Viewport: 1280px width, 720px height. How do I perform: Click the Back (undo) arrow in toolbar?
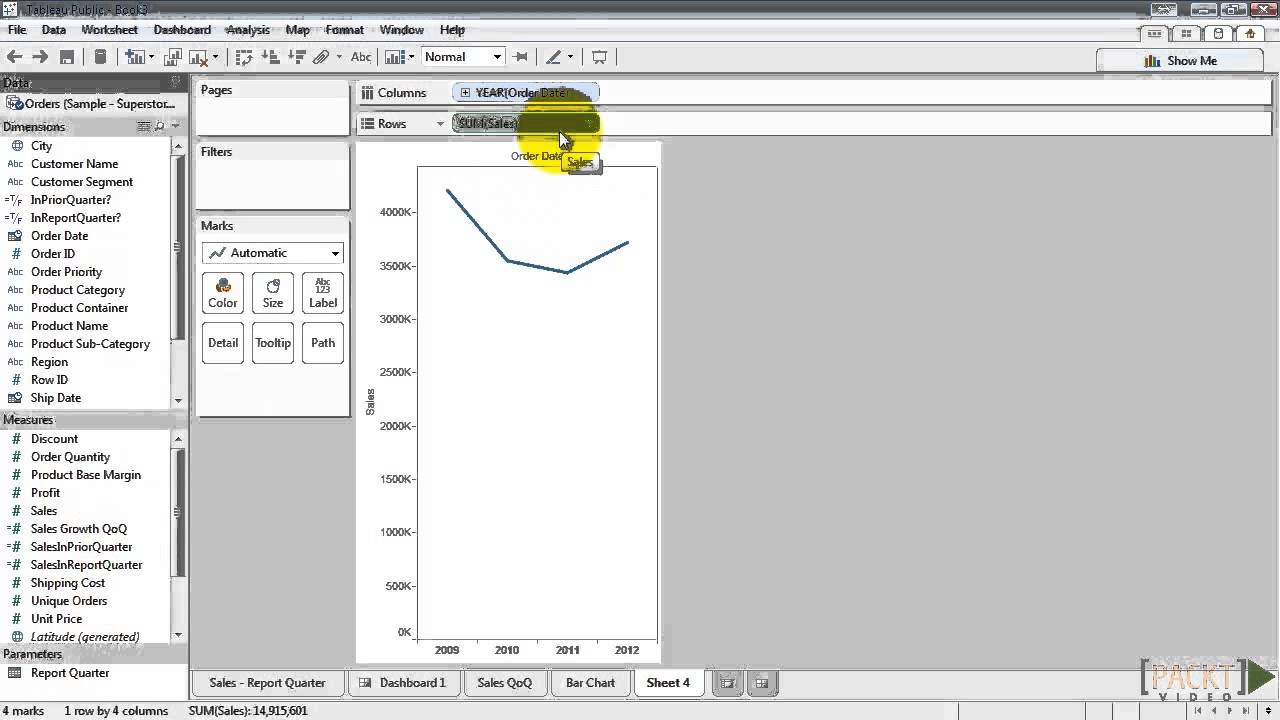[15, 57]
